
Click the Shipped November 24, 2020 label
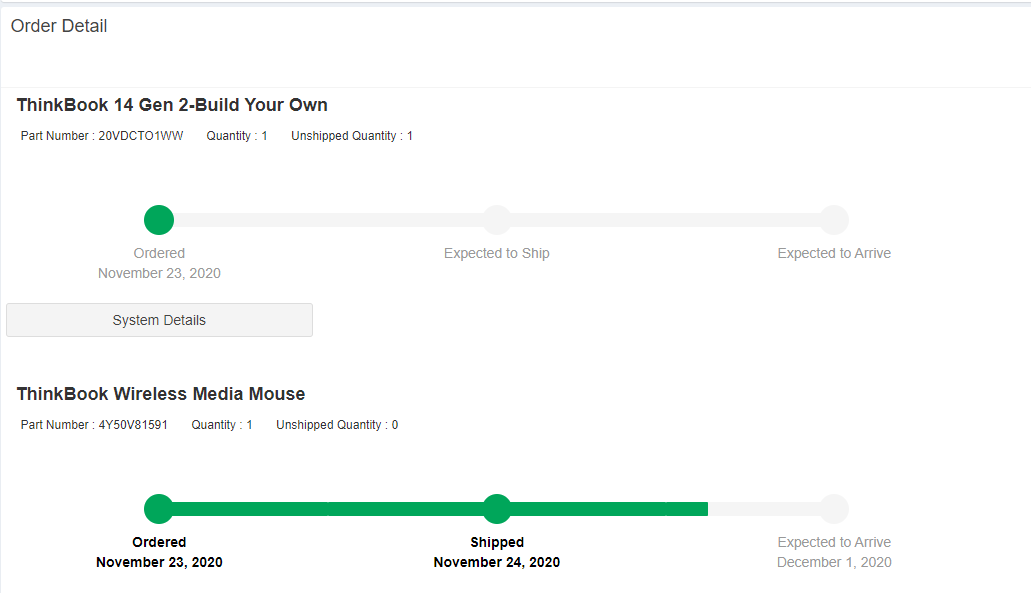point(497,552)
